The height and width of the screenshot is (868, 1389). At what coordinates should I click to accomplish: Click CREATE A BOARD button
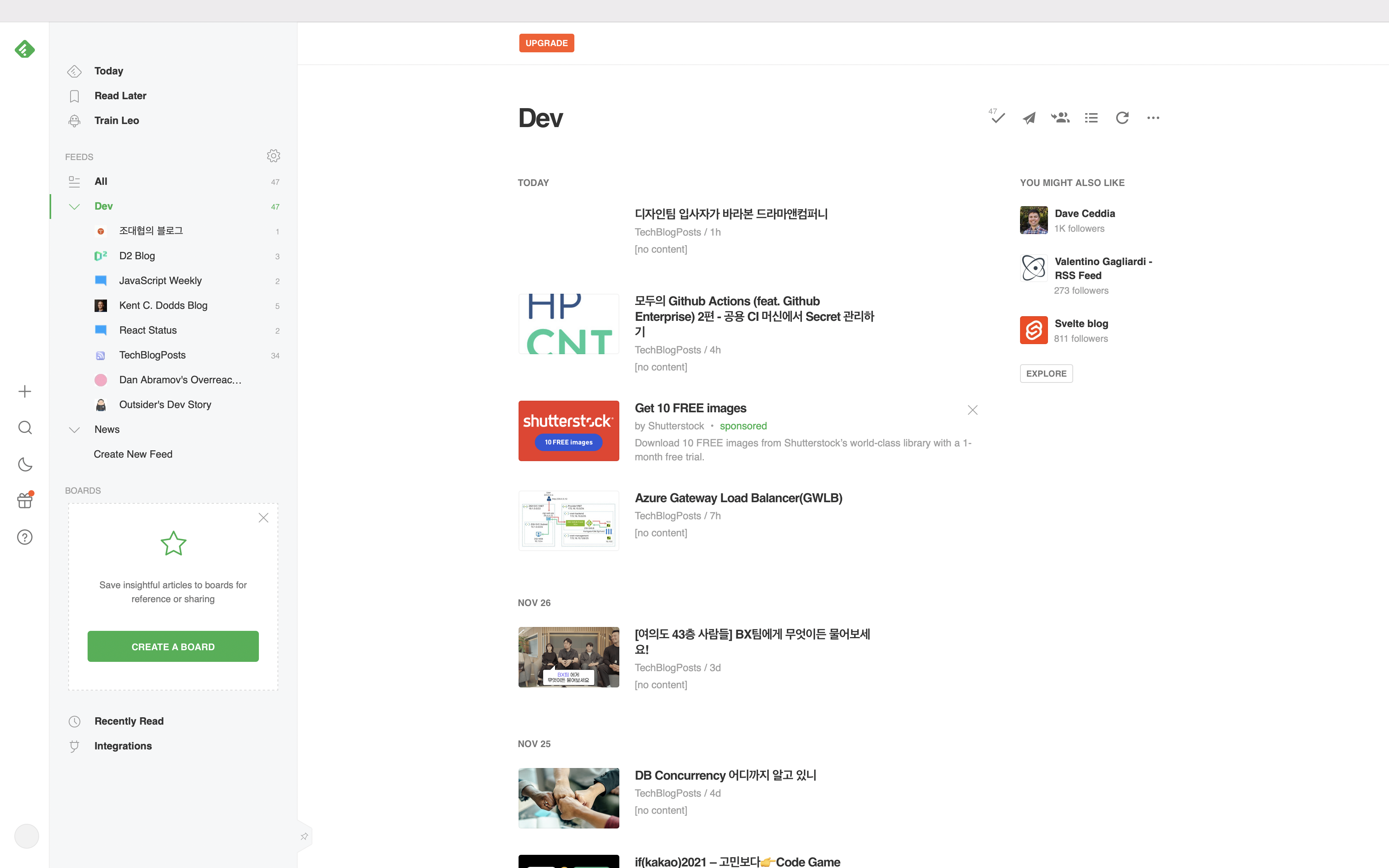click(x=173, y=646)
